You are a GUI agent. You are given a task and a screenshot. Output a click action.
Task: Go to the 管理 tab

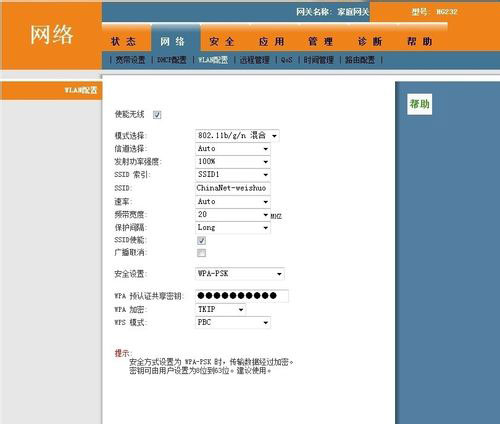(x=320, y=42)
